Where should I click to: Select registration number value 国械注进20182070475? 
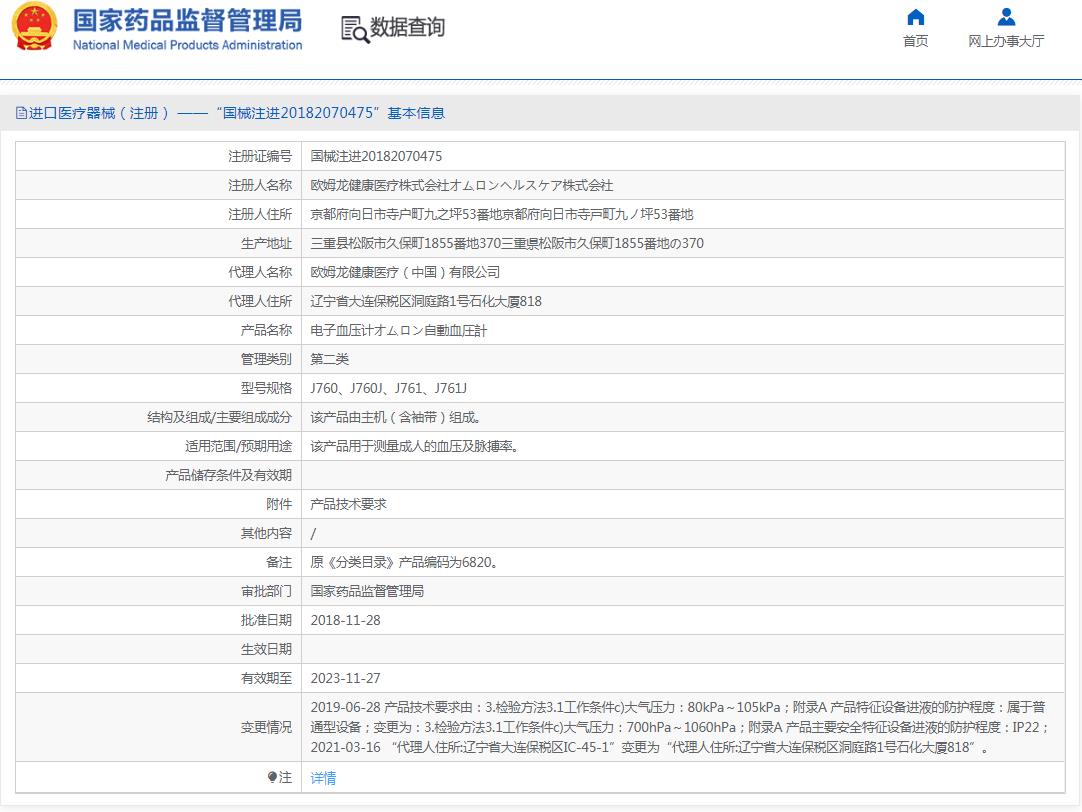pos(376,156)
